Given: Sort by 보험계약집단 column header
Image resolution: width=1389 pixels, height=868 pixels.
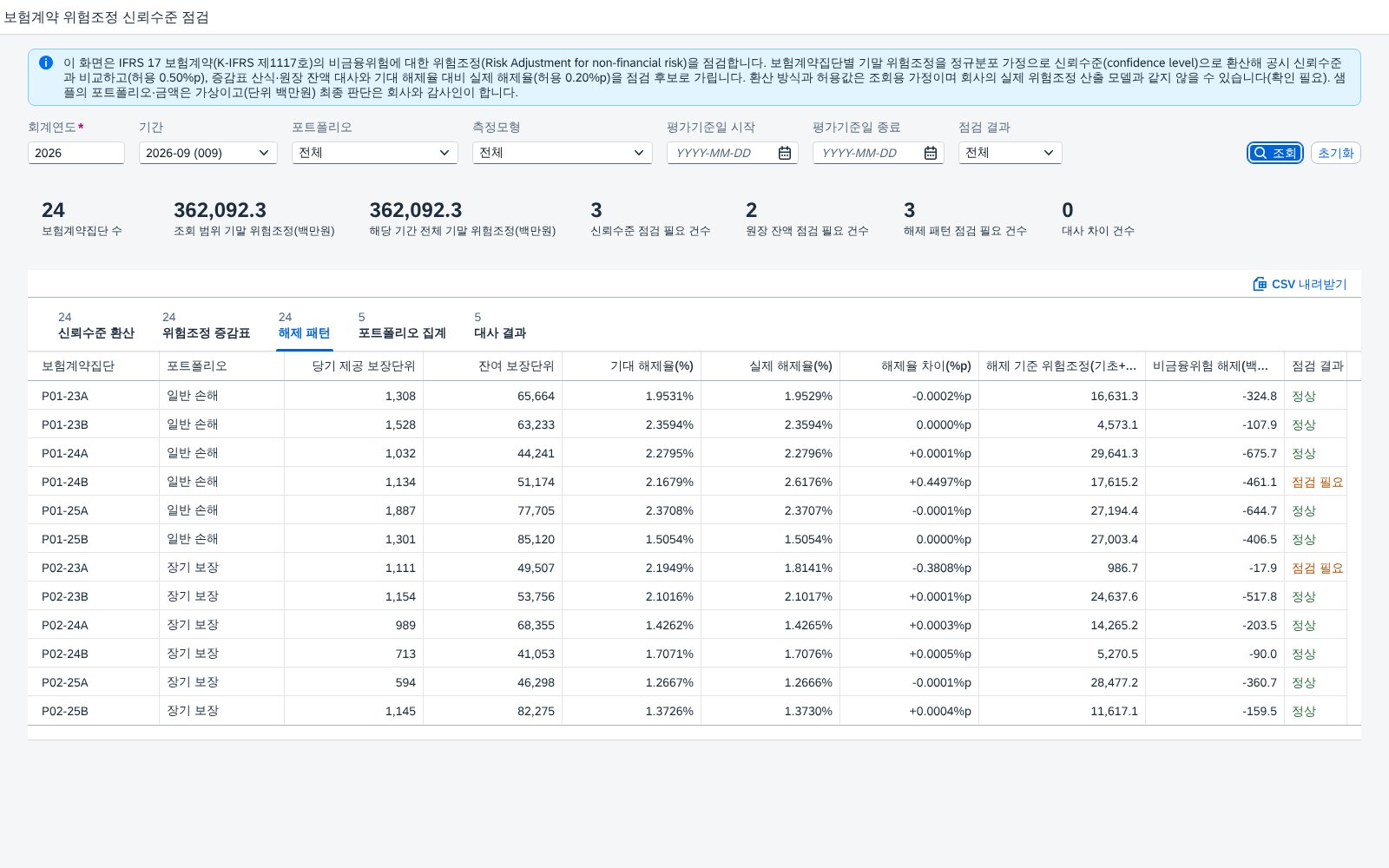Looking at the screenshot, I should pyautogui.click(x=94, y=366).
